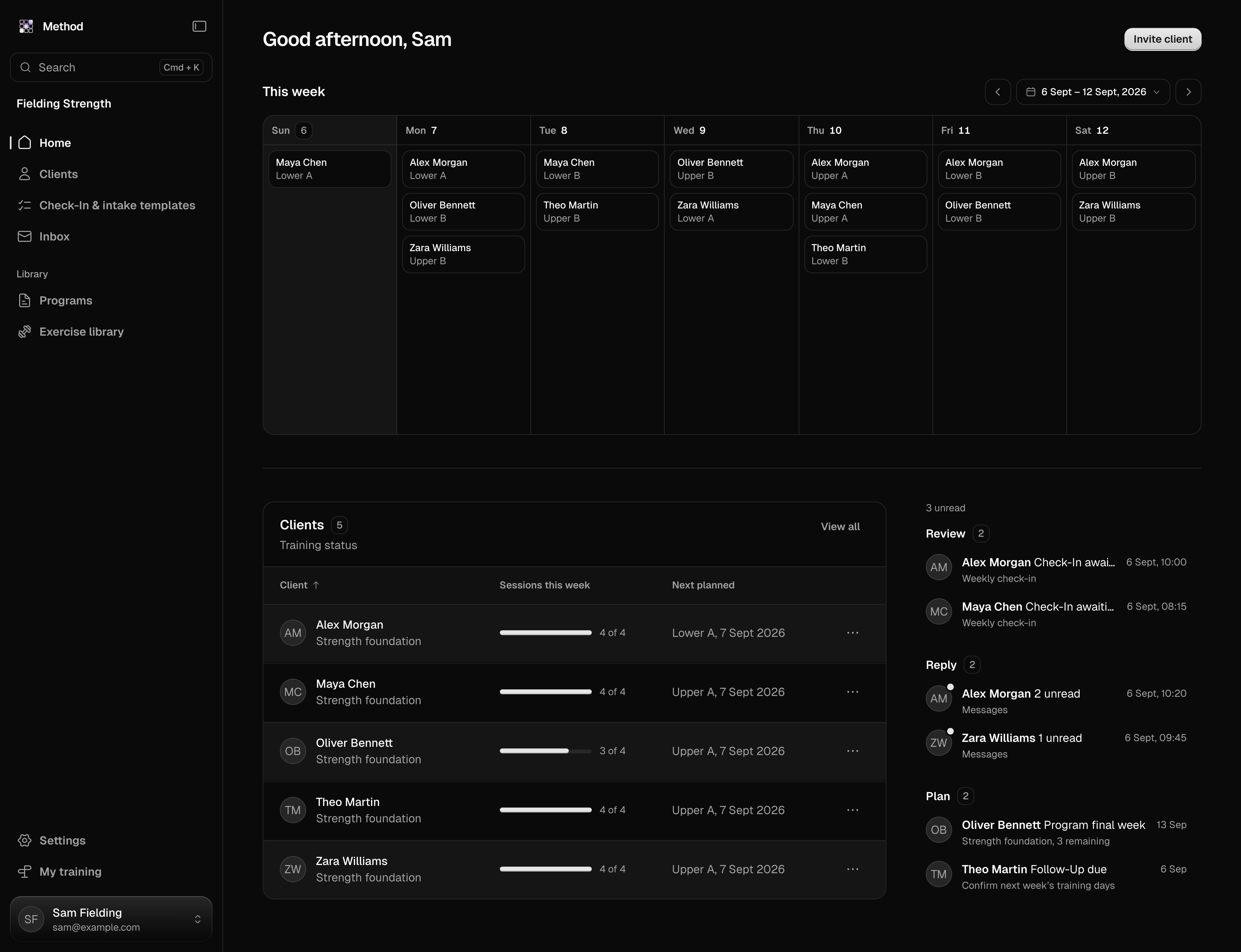Viewport: 1241px width, 952px height.
Task: Click the Invite client button
Action: point(1162,39)
